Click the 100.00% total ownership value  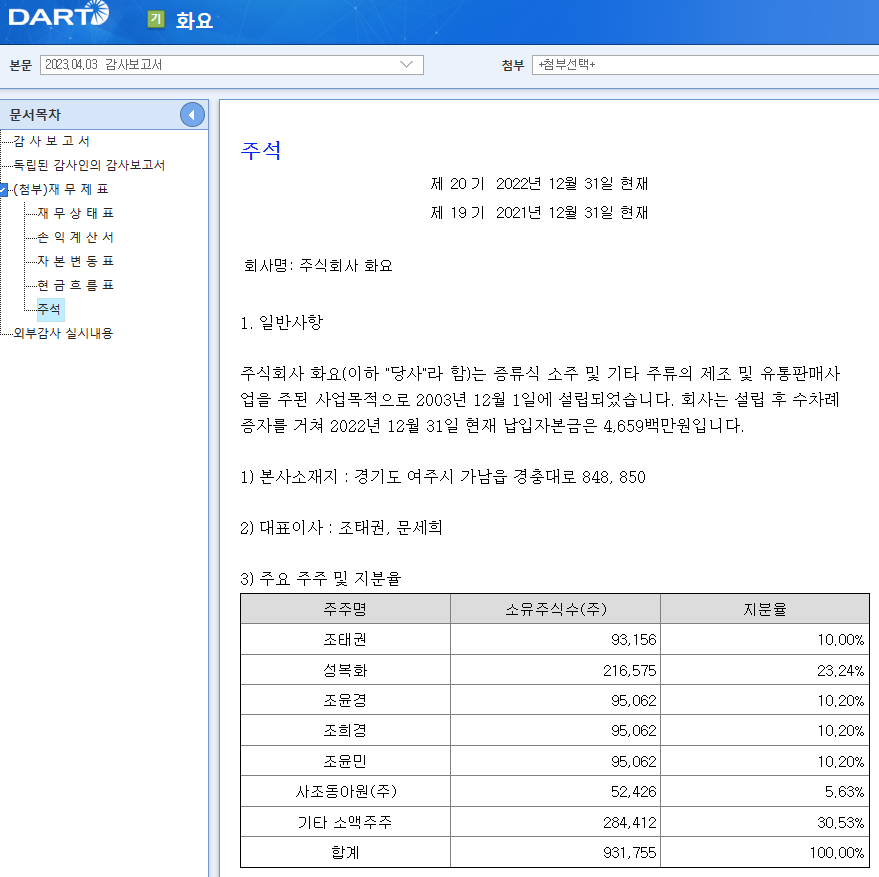point(836,853)
